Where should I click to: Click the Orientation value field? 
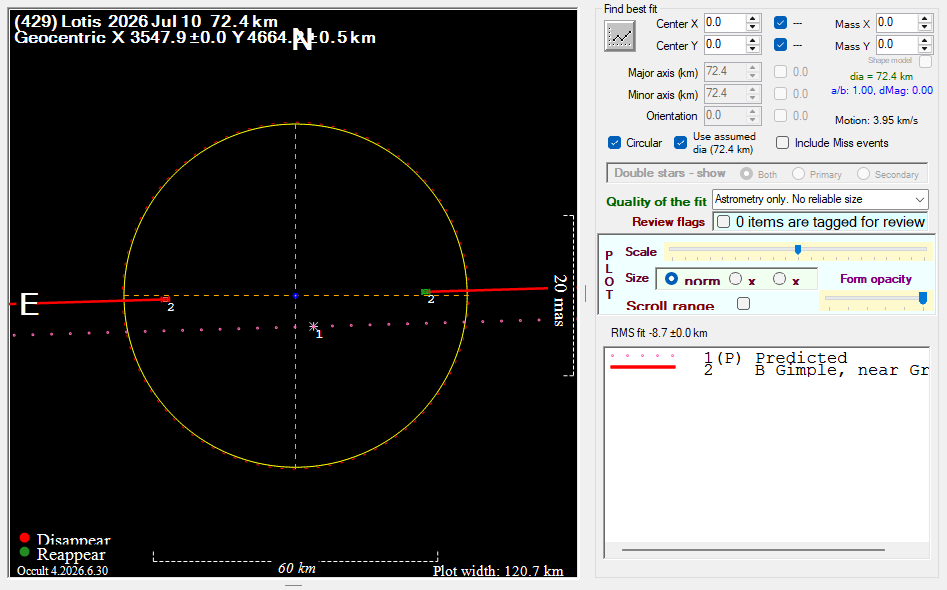[x=725, y=115]
